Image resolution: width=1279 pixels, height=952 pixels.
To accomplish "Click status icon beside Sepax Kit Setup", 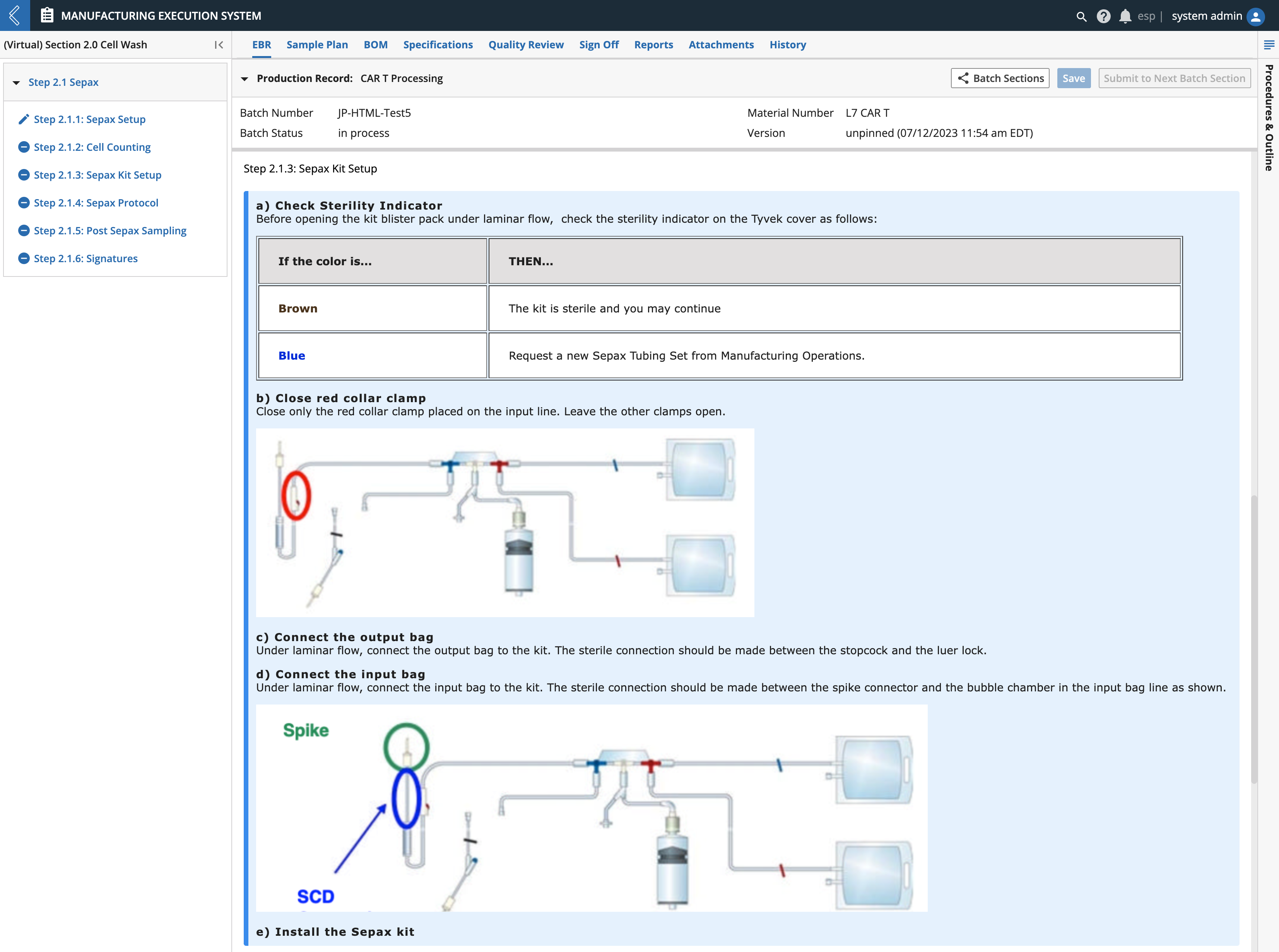I will click(24, 175).
